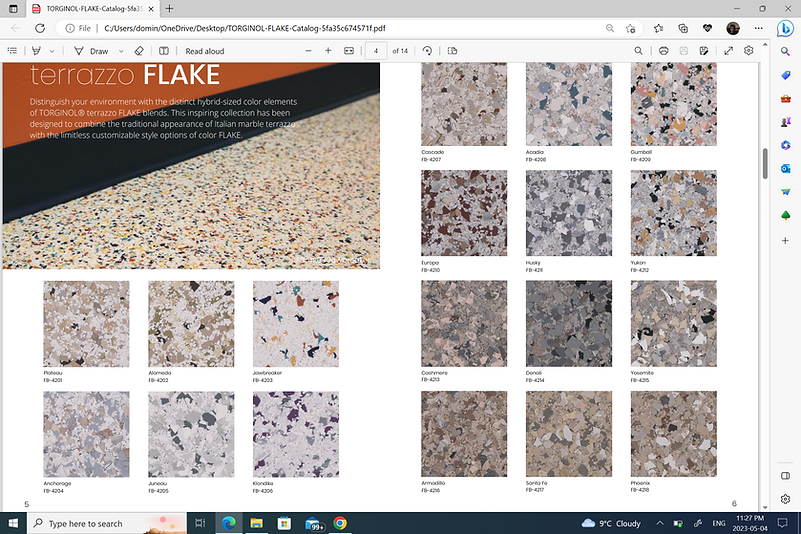801x534 pixels.
Task: Open Bing Copilot sidebar button
Action: 785,29
